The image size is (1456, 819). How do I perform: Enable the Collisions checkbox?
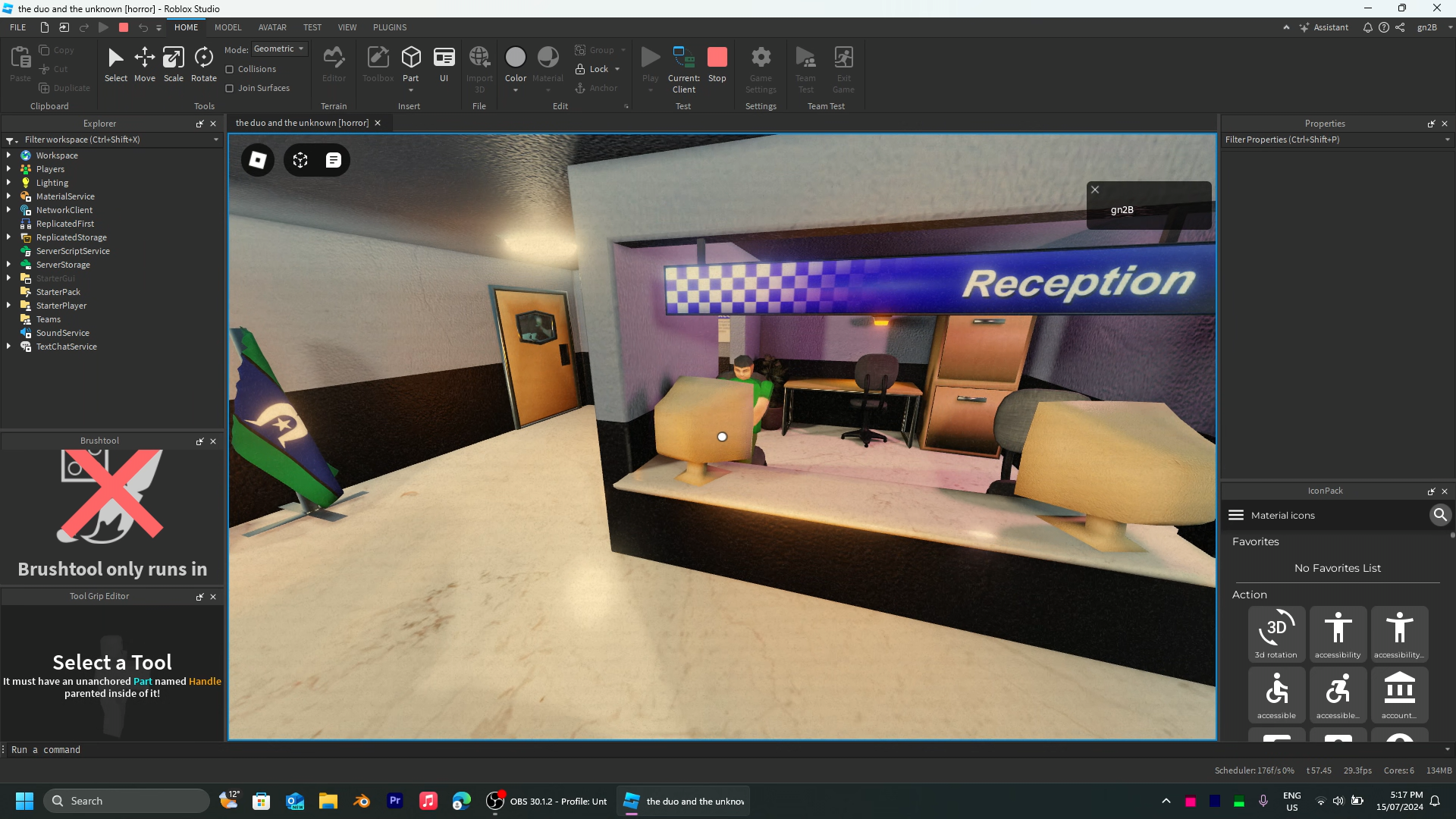pyautogui.click(x=230, y=69)
